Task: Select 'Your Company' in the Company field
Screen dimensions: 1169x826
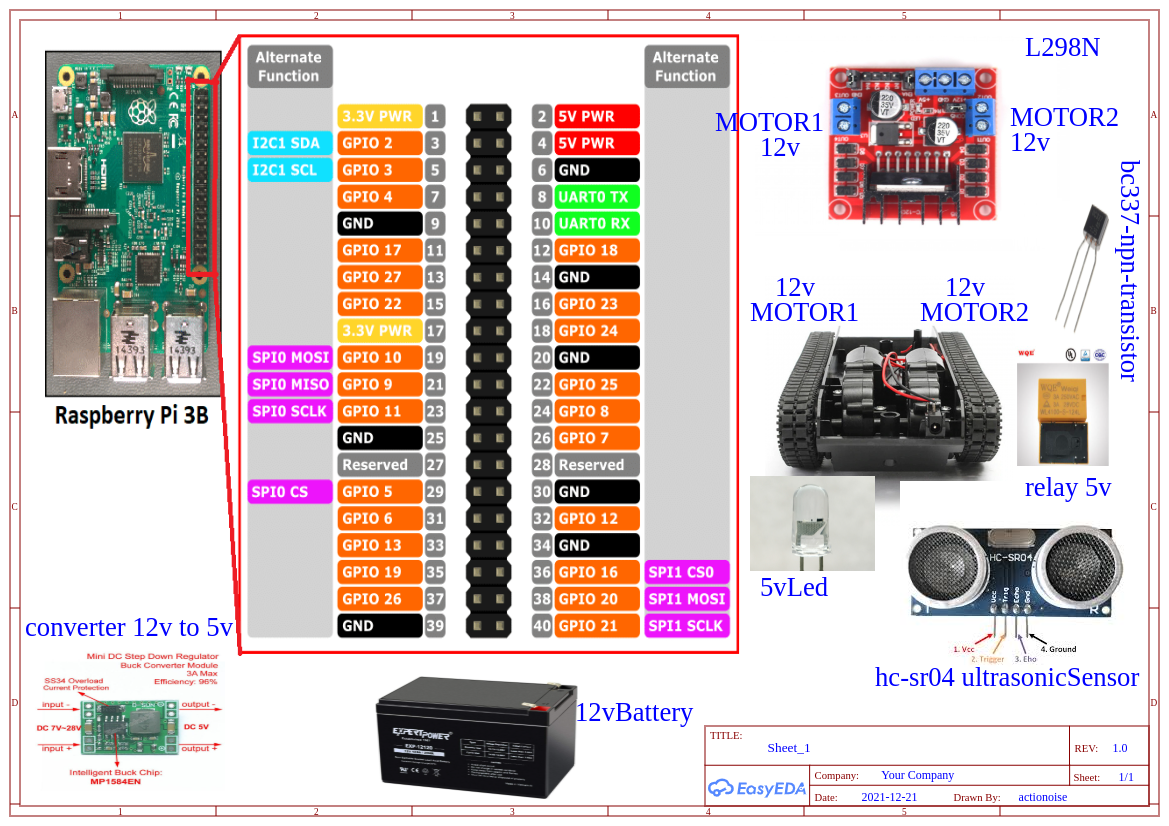Action: pyautogui.click(x=918, y=775)
